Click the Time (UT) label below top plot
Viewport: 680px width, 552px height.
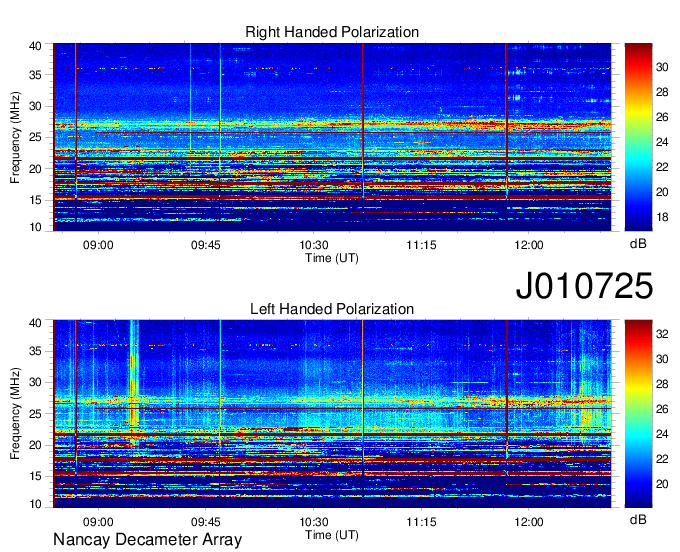click(332, 258)
